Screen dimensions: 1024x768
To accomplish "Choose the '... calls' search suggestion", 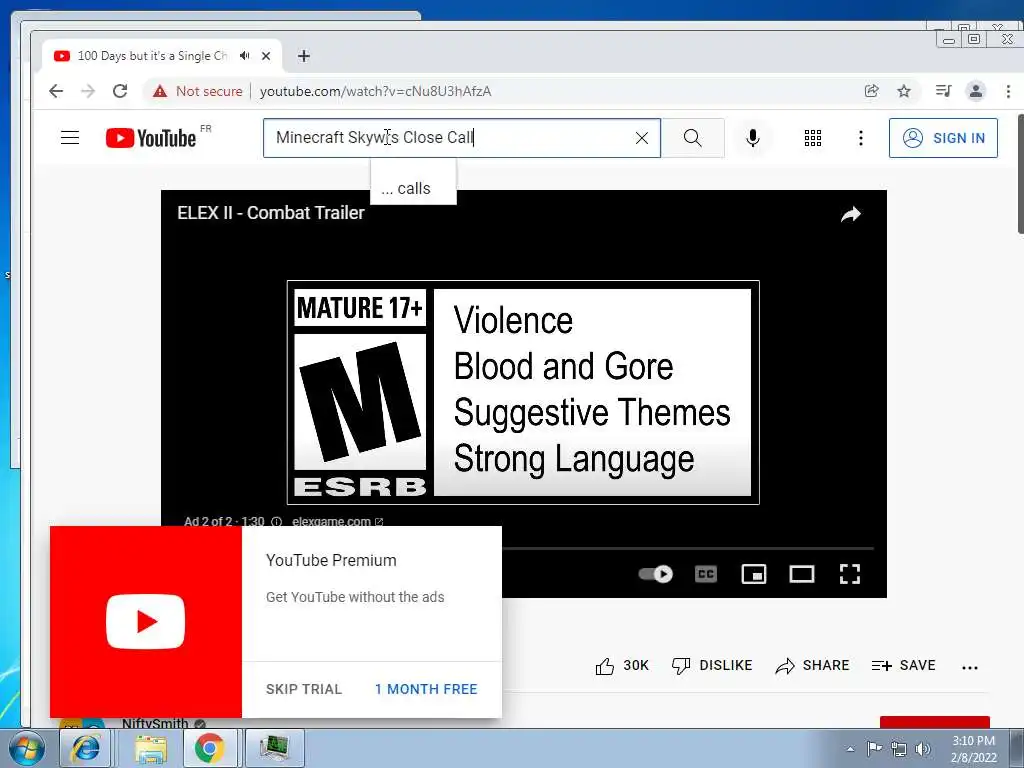I will click(413, 189).
